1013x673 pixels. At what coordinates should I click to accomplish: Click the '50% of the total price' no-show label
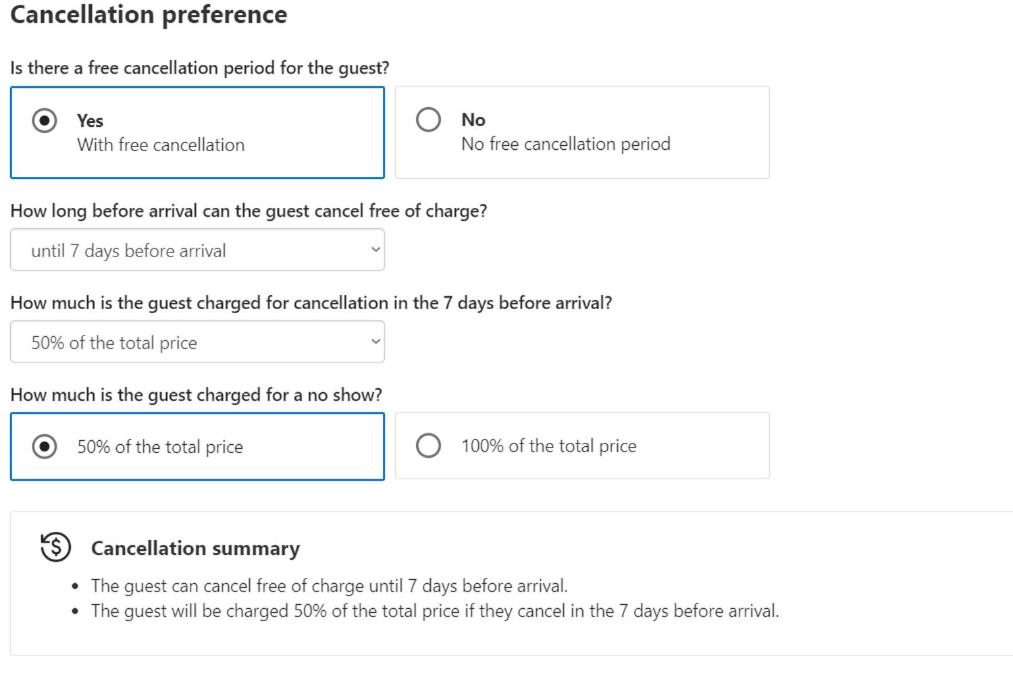[160, 446]
